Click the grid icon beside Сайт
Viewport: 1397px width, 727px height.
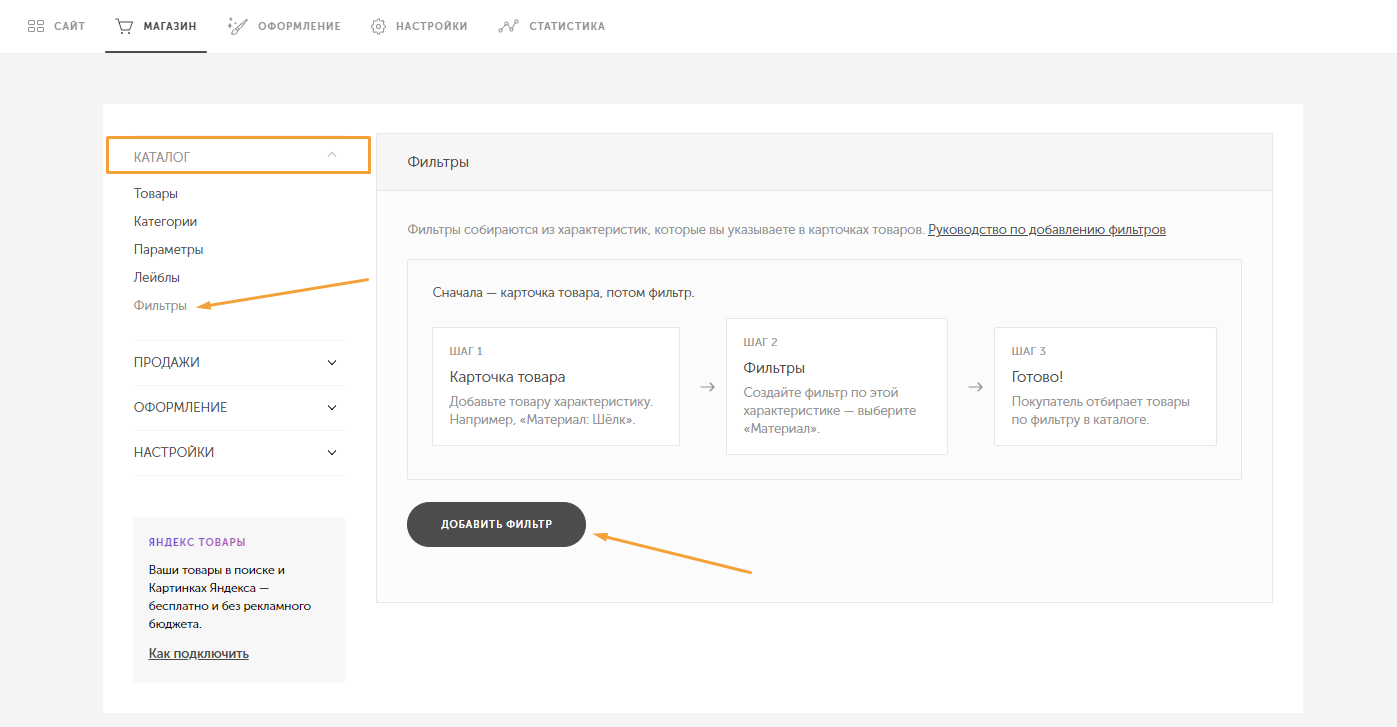(36, 26)
